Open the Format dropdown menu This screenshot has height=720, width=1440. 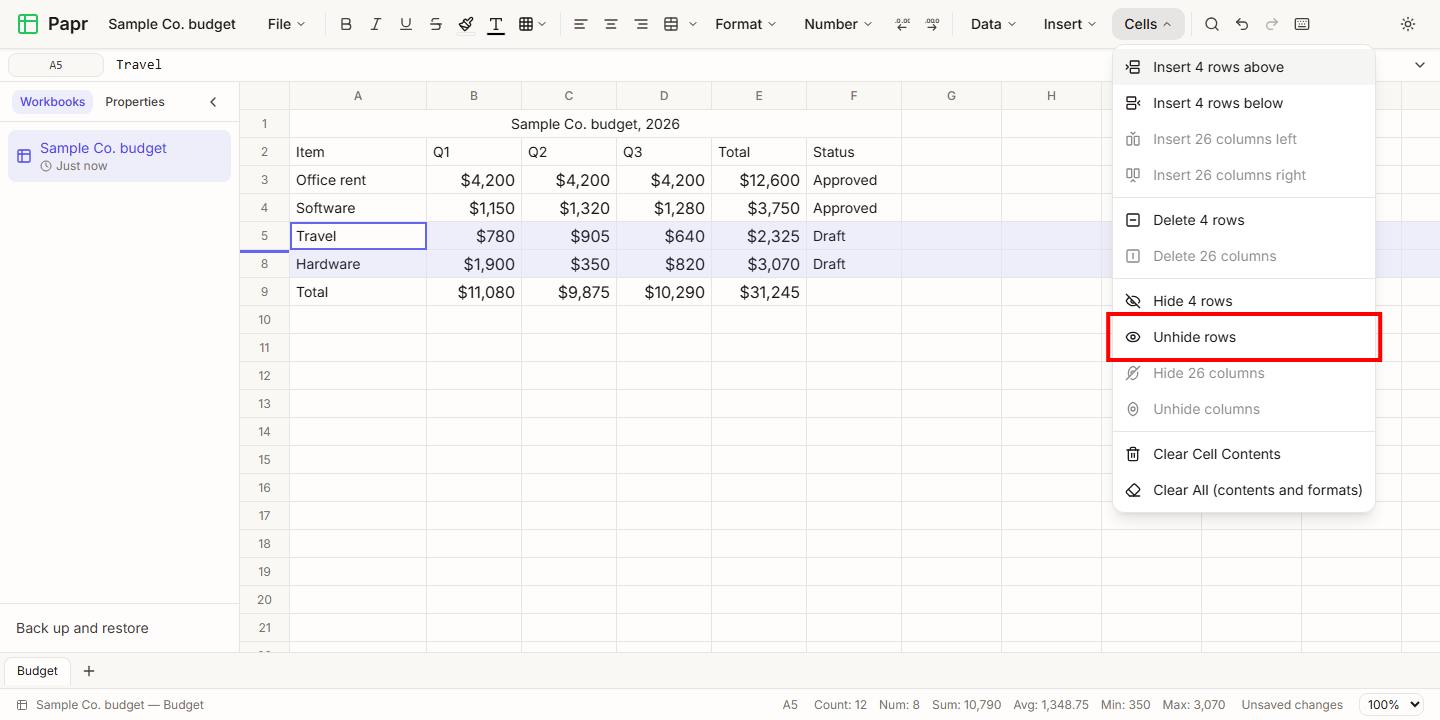(746, 24)
